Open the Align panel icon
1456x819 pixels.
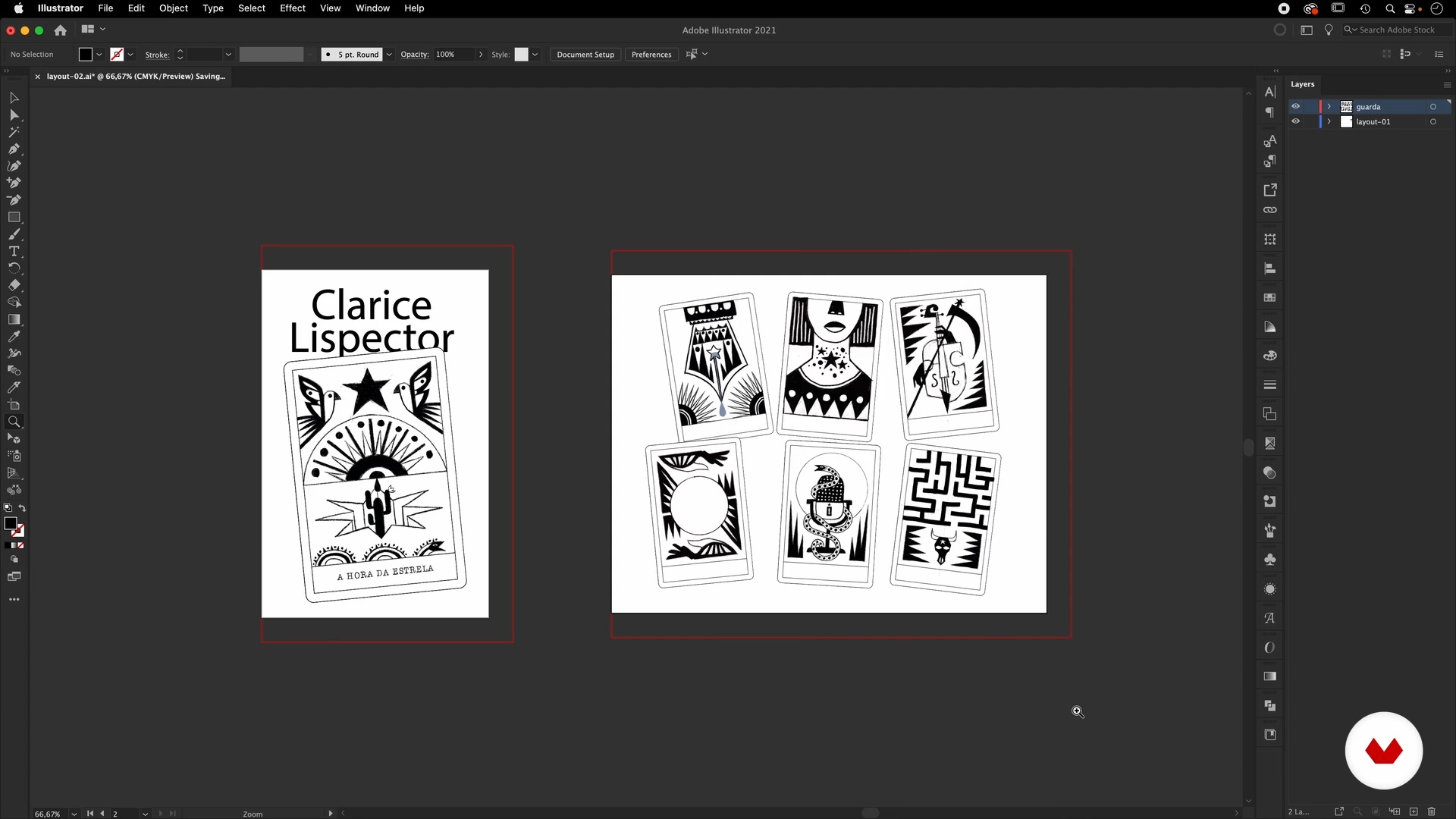tap(1270, 268)
